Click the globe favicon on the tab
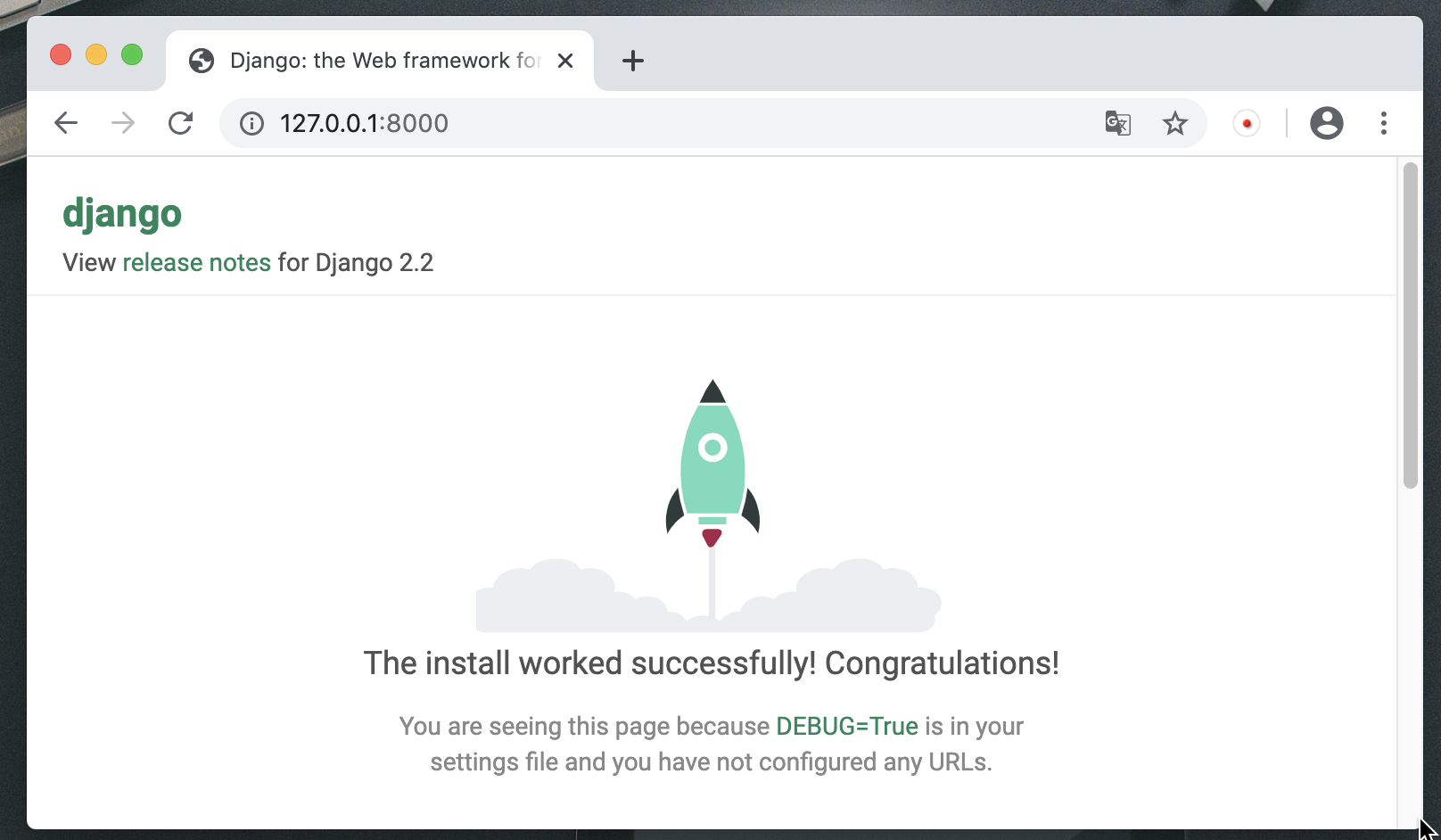 (202, 61)
